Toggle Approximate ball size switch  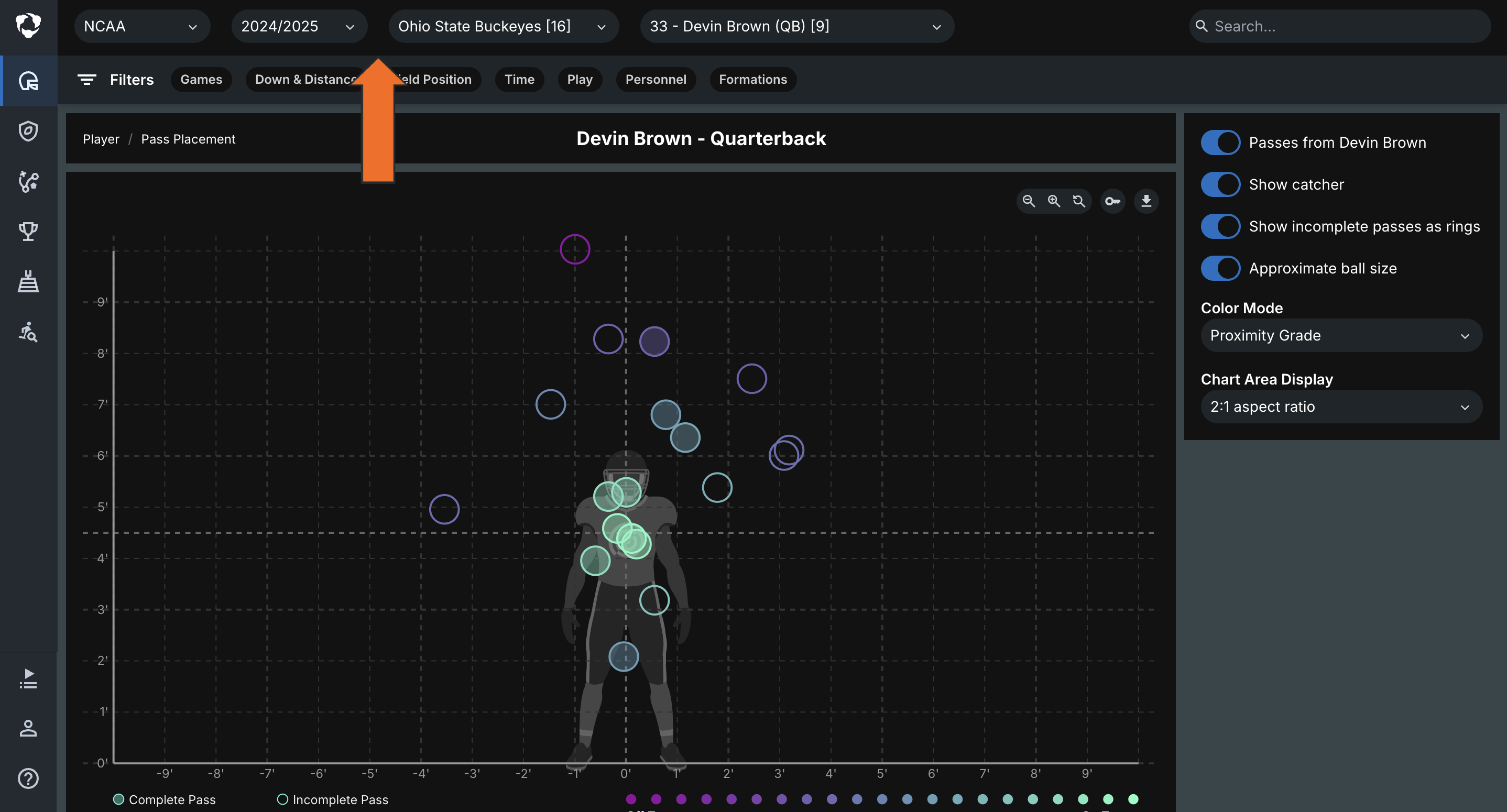(x=1220, y=269)
